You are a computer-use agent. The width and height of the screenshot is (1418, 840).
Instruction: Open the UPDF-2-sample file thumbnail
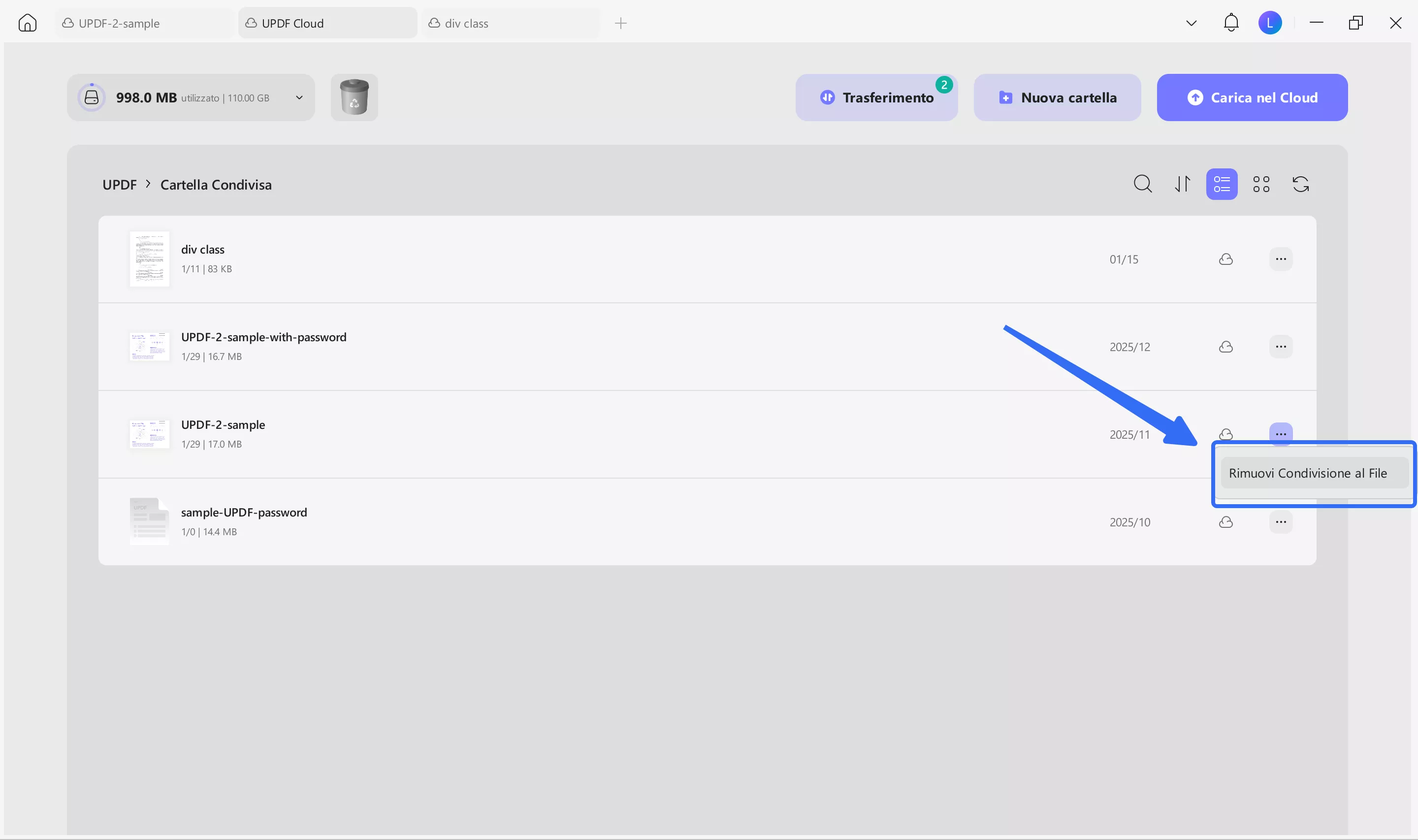click(149, 434)
